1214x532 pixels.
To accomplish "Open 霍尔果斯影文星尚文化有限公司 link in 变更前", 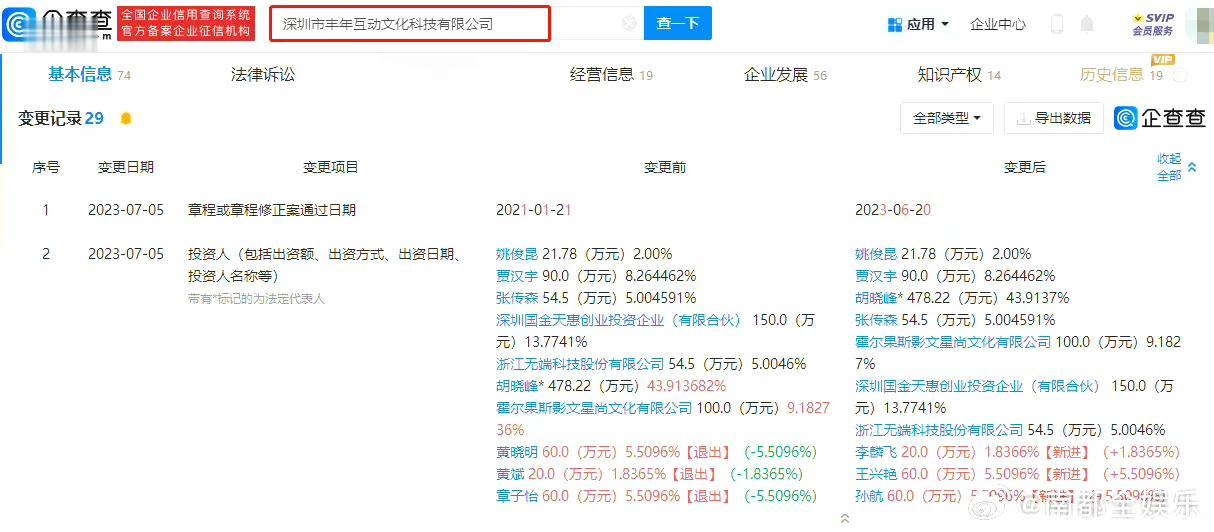I will click(x=594, y=408).
